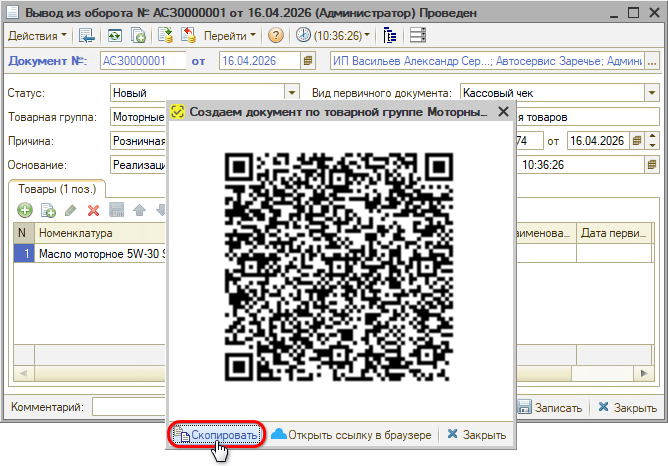Click the copy row icon in goods toolbar
668x466 pixels.
click(x=46, y=211)
